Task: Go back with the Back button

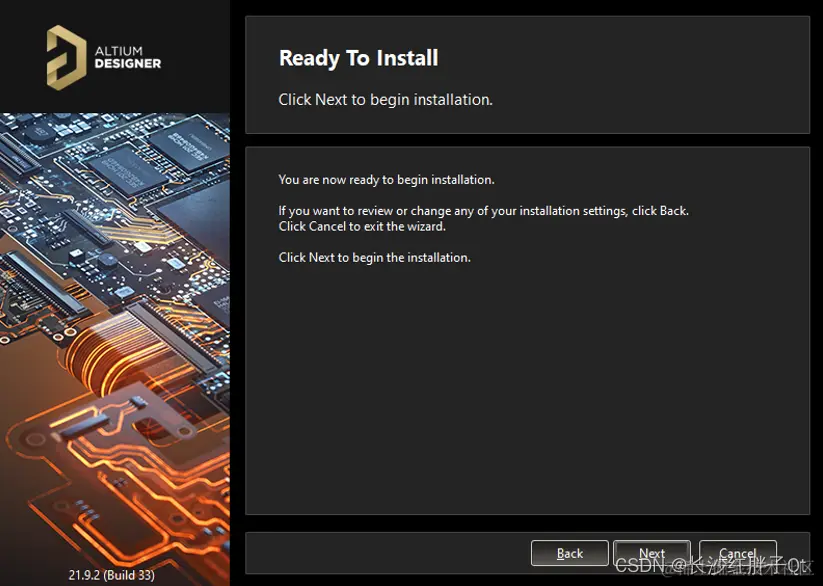Action: click(569, 553)
